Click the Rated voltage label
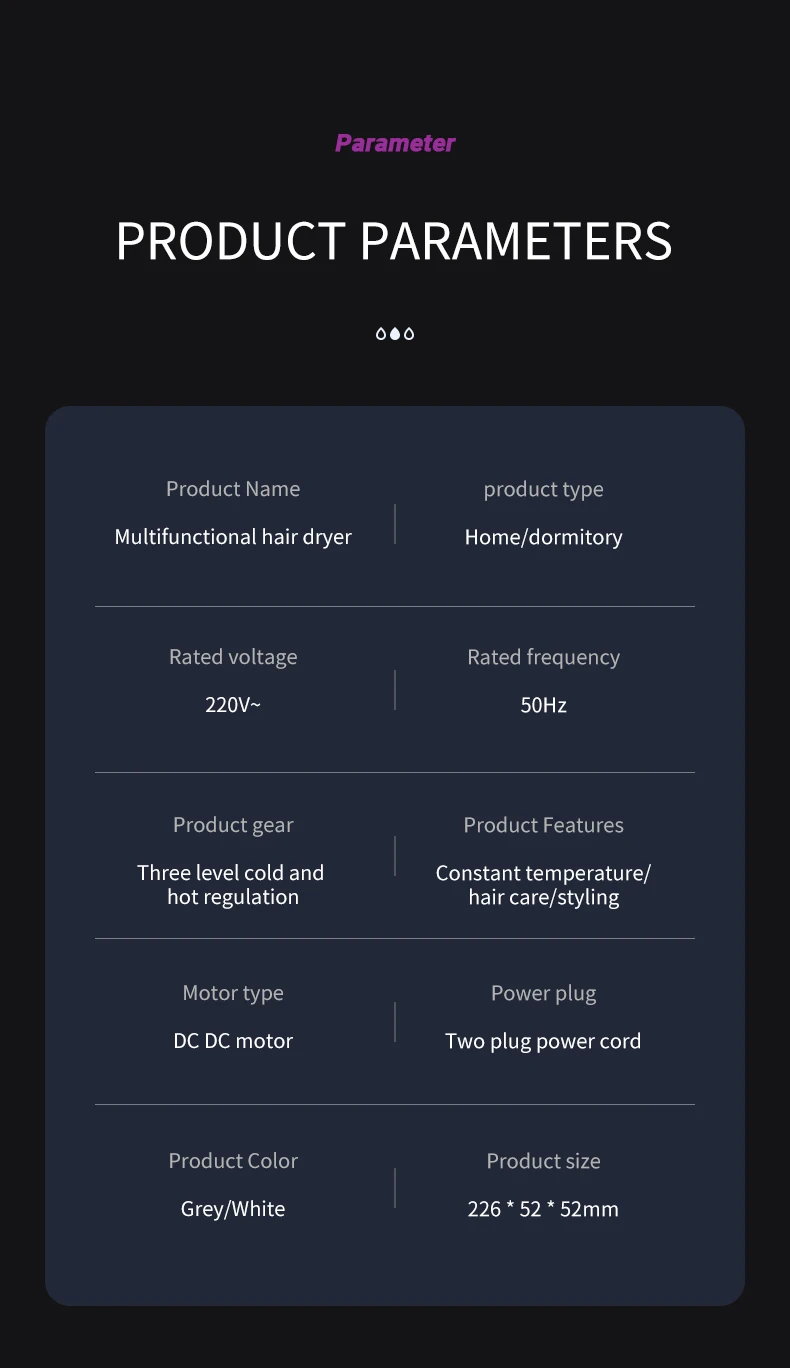This screenshot has width=790, height=1368. [233, 657]
